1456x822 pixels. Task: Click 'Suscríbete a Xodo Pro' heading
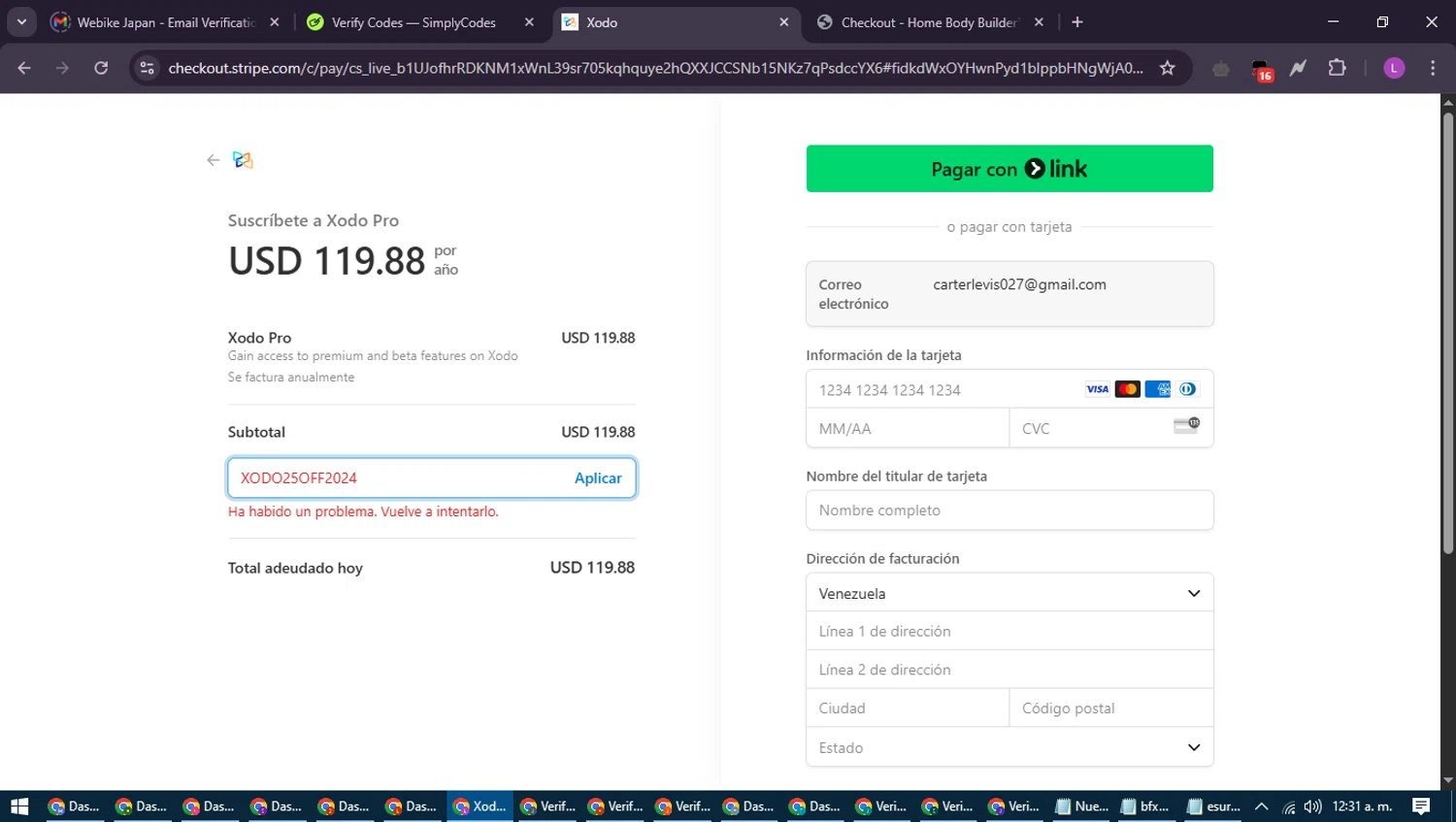pyautogui.click(x=314, y=220)
